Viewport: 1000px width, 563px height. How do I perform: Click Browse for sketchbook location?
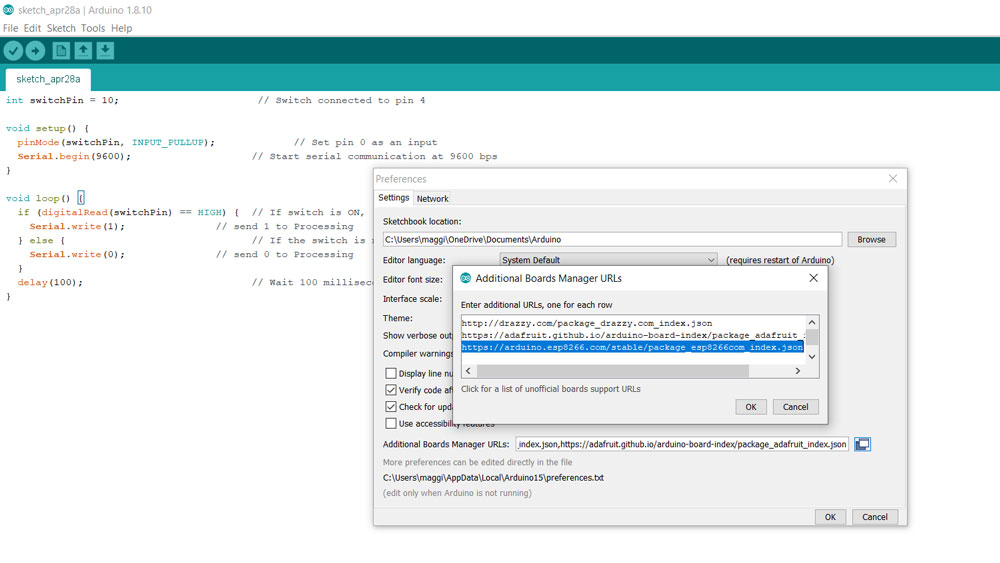tap(871, 240)
